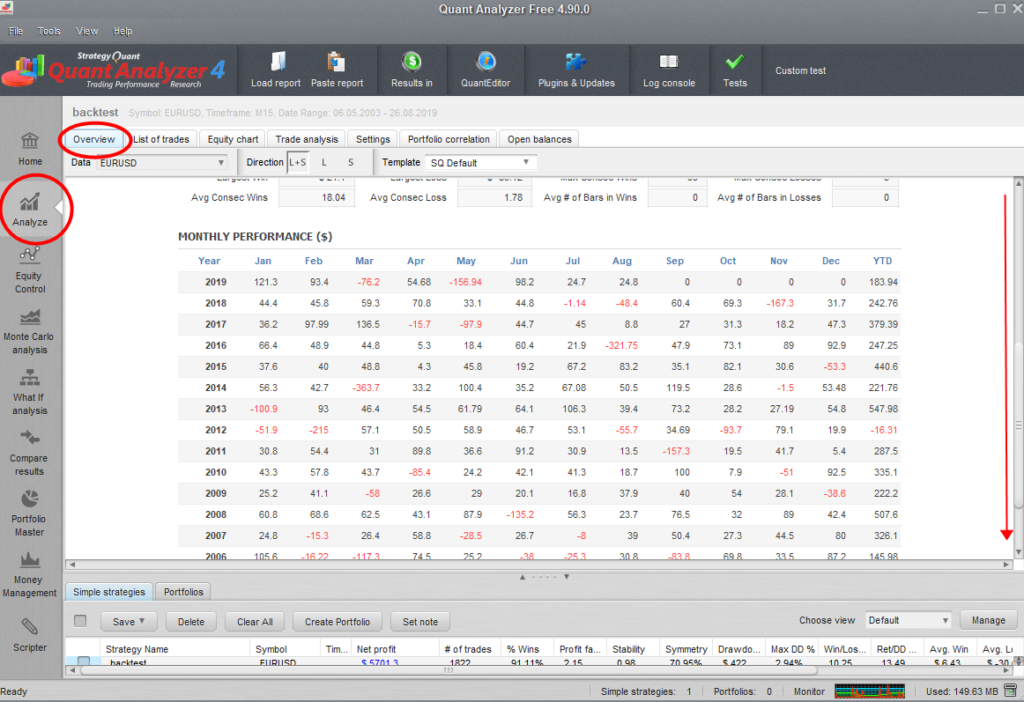Select S (short only) direction
The height and width of the screenshot is (702, 1024).
coord(351,163)
